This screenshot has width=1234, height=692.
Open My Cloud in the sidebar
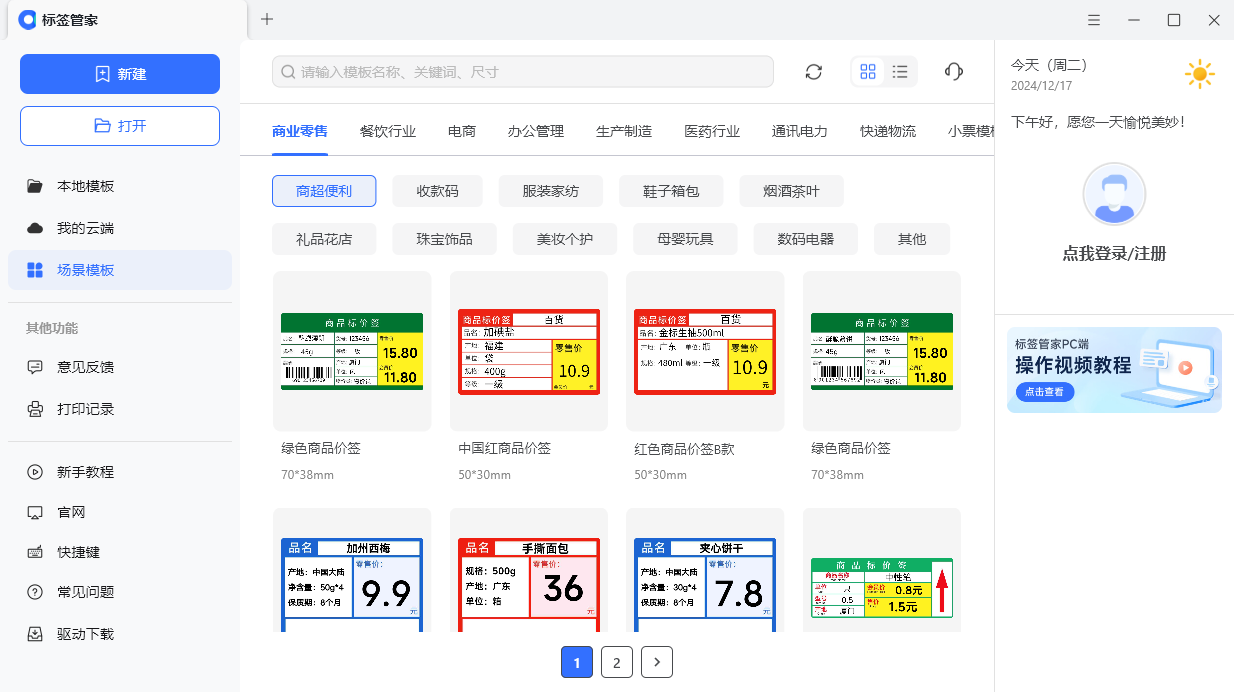pos(85,228)
